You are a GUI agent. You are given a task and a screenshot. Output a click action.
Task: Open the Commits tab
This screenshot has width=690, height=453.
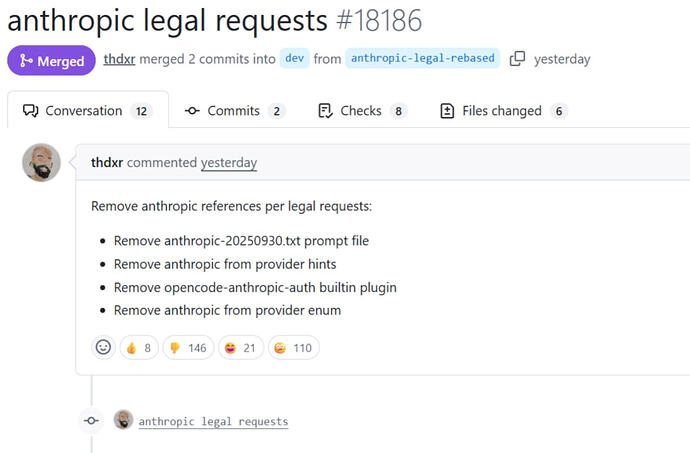[x=235, y=110]
